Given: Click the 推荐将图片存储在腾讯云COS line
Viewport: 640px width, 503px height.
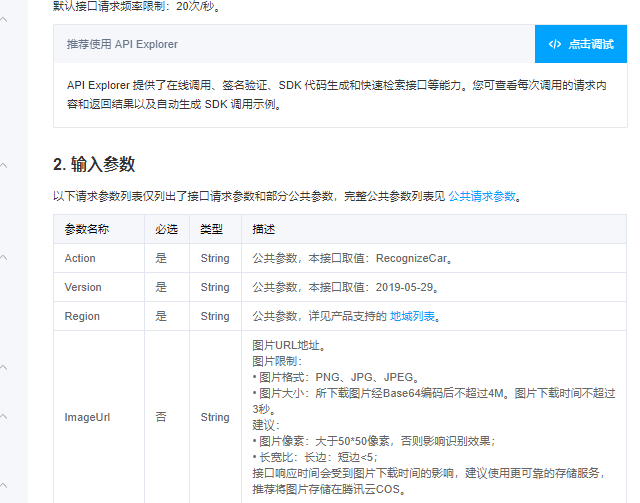Looking at the screenshot, I should pos(329,489).
